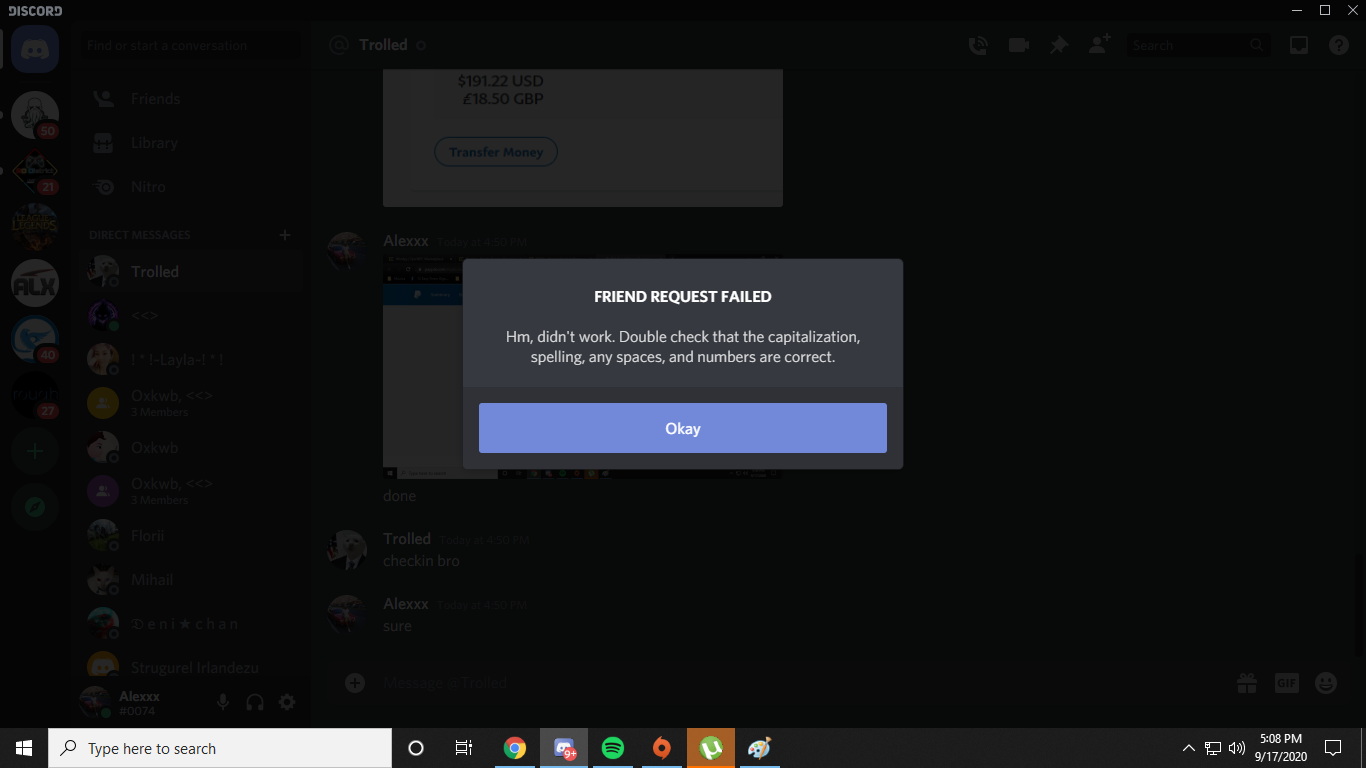The width and height of the screenshot is (1366, 768).
Task: Toggle microphone mute in user panel
Action: [x=223, y=702]
